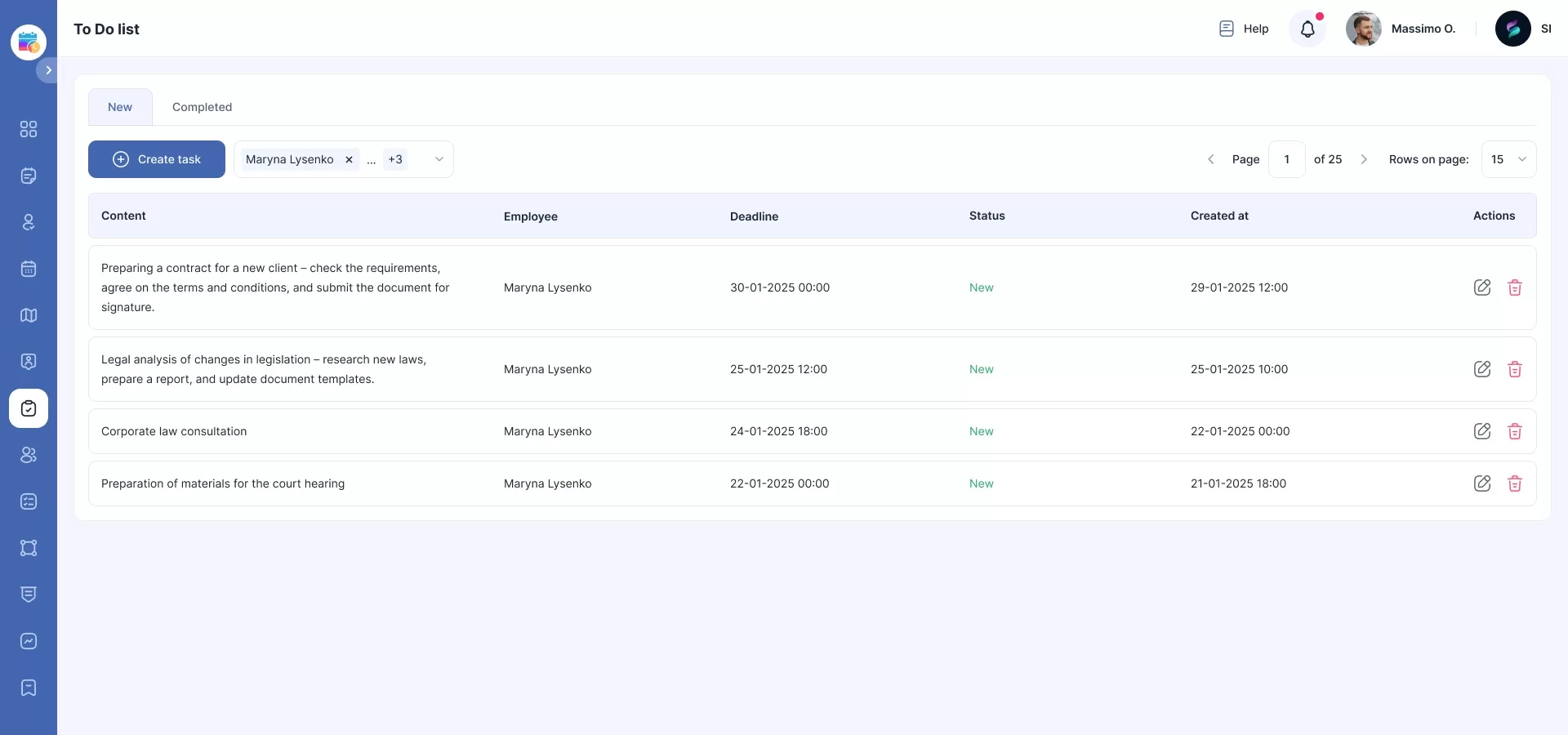
Task: Click the page number input field
Action: tap(1286, 159)
